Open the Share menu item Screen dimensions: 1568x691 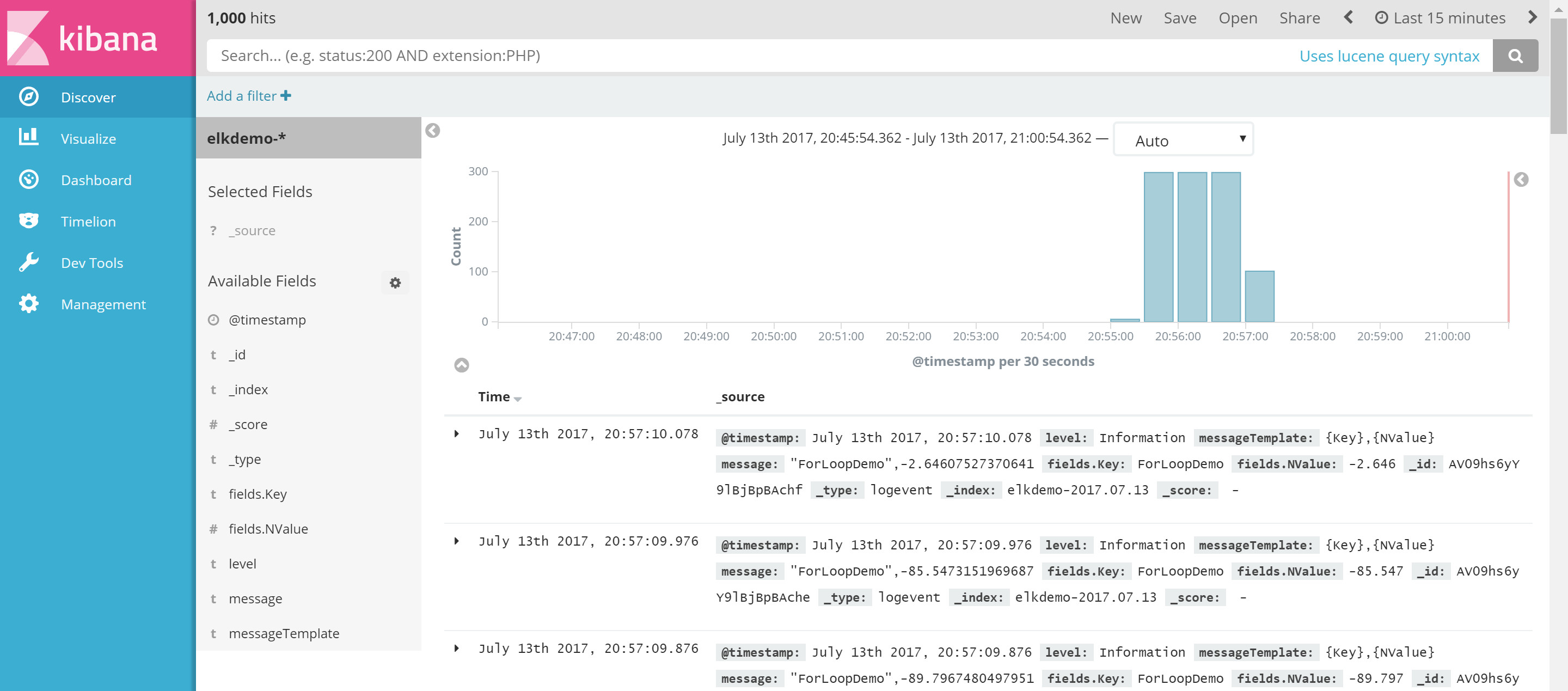(x=1299, y=19)
